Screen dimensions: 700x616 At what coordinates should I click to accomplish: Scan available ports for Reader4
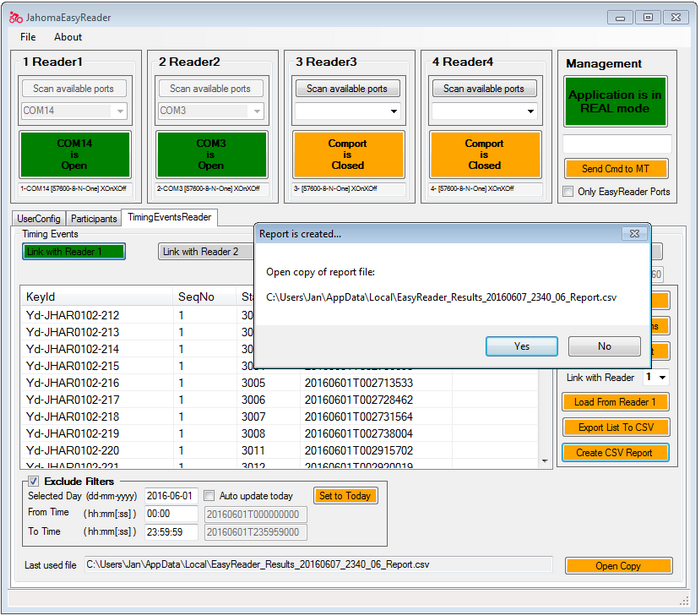(483, 89)
